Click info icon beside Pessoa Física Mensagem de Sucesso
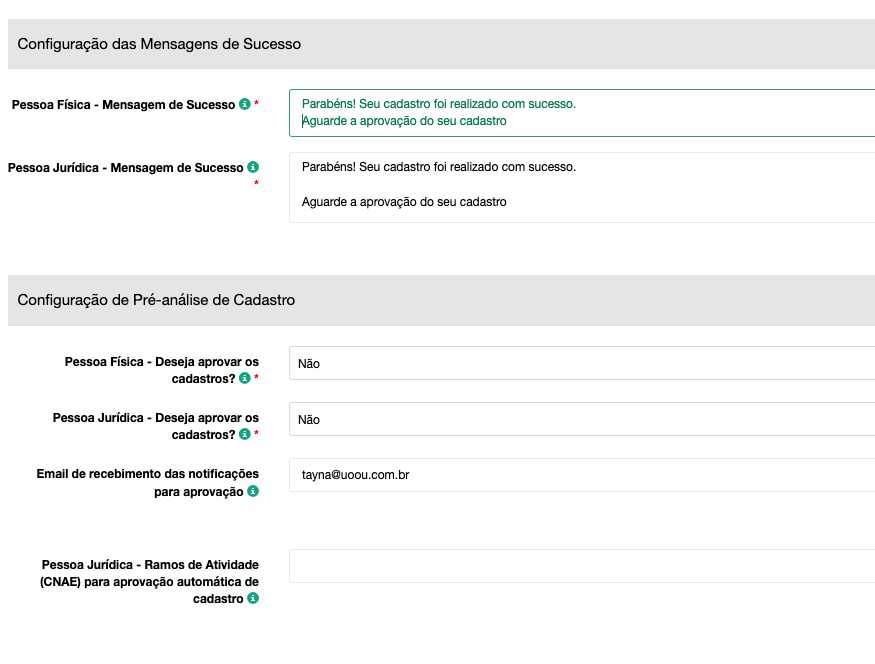Viewport: 875px width, 664px height. tap(244, 104)
